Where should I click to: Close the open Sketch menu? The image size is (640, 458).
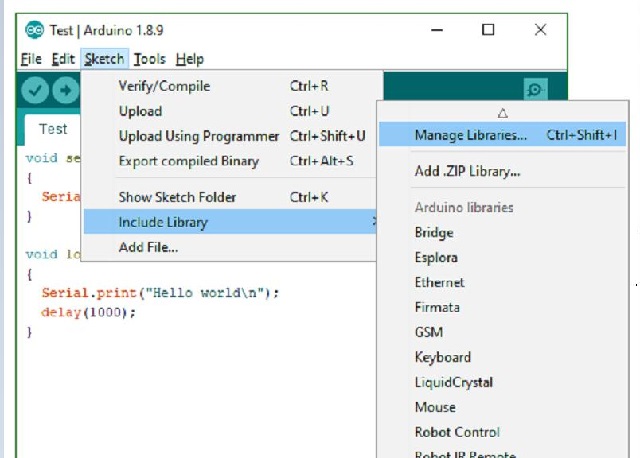point(104,59)
